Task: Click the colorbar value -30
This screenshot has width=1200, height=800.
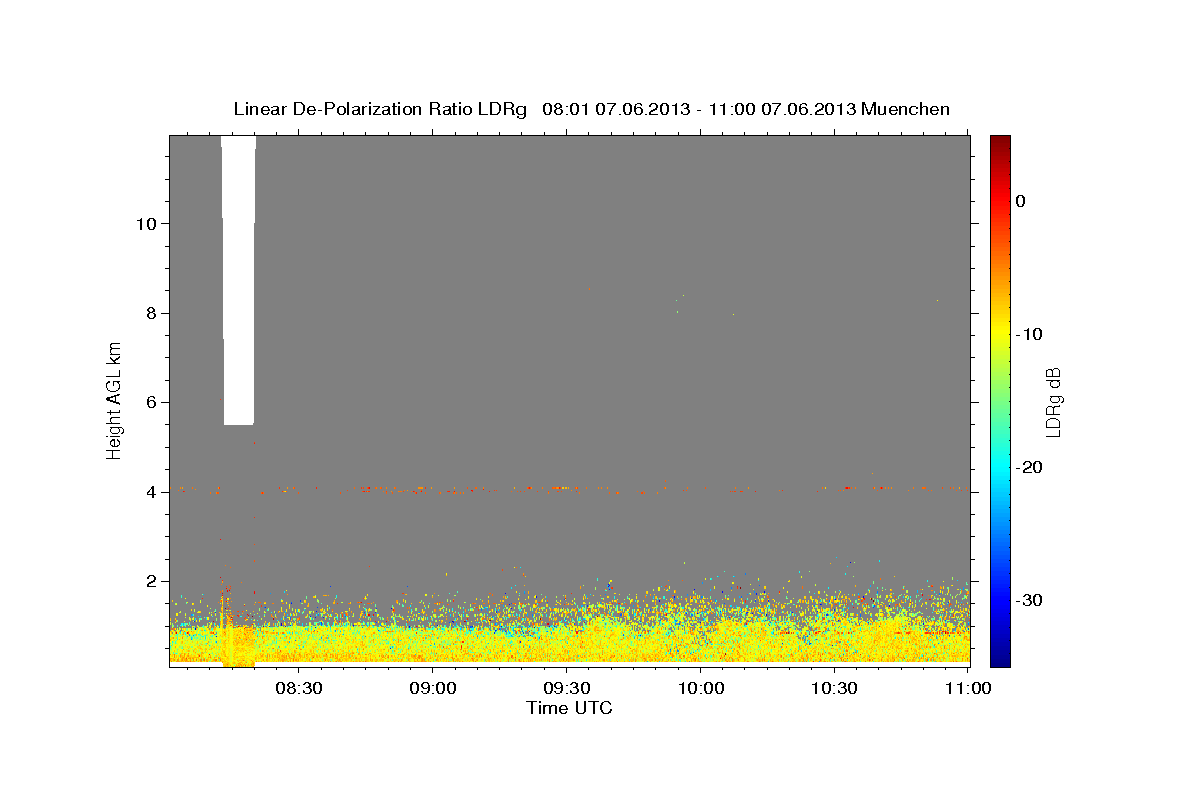Action: 1029,600
